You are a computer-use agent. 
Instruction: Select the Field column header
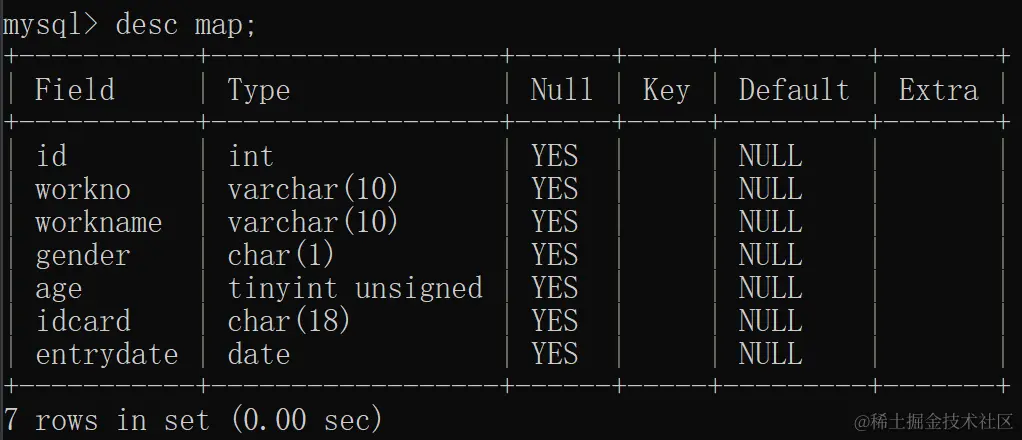[75, 89]
